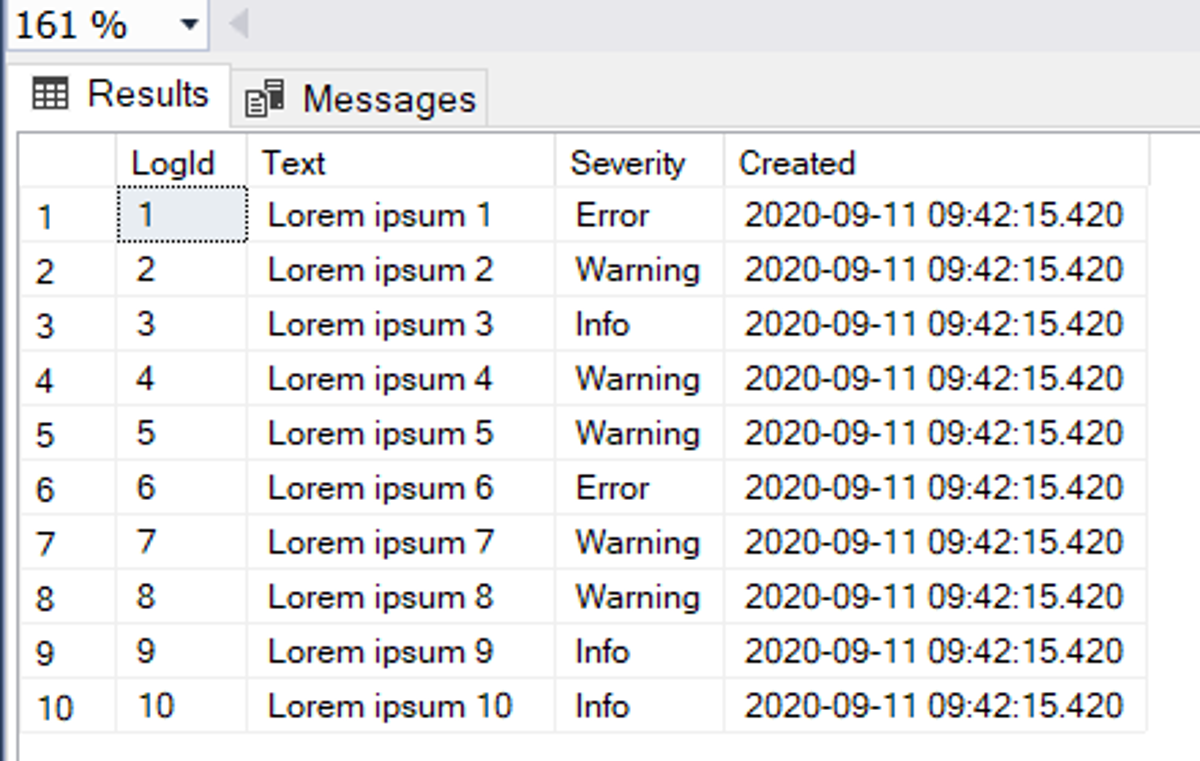The width and height of the screenshot is (1200, 761).
Task: Select the Text column header
Action: tap(400, 163)
